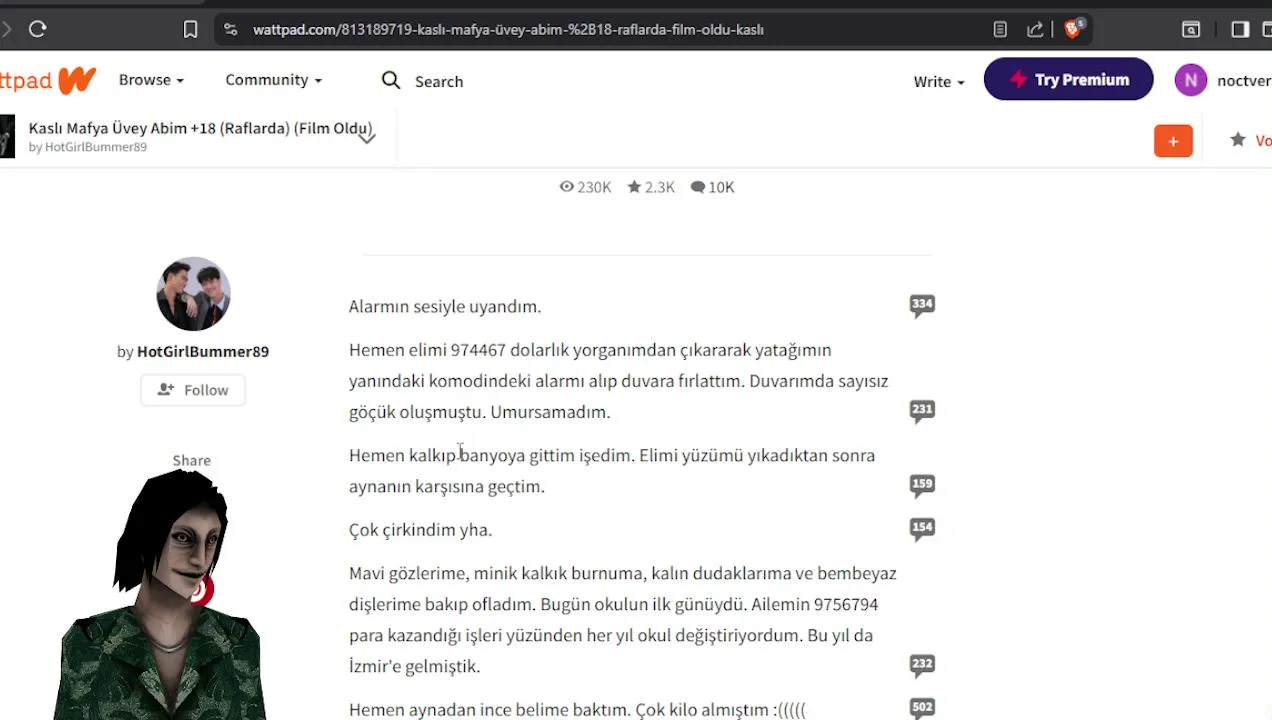Screen dimensions: 1272x720
Task: Open comments bubble showing 334
Action: pos(922,306)
